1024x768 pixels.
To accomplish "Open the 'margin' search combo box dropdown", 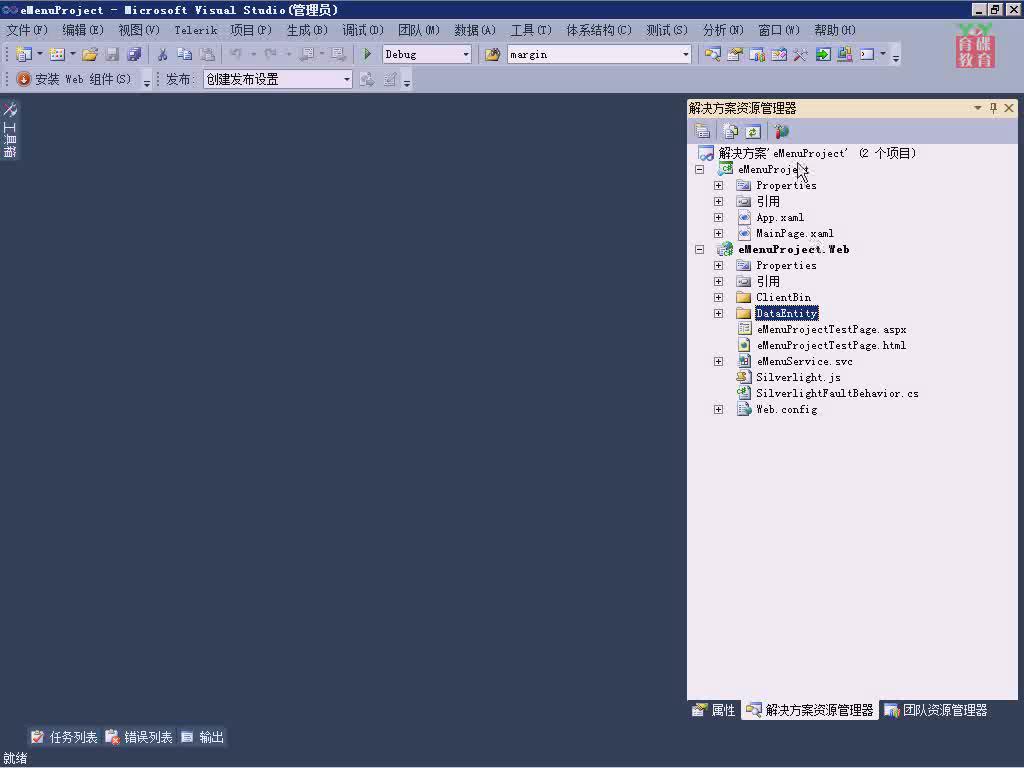I will 685,54.
